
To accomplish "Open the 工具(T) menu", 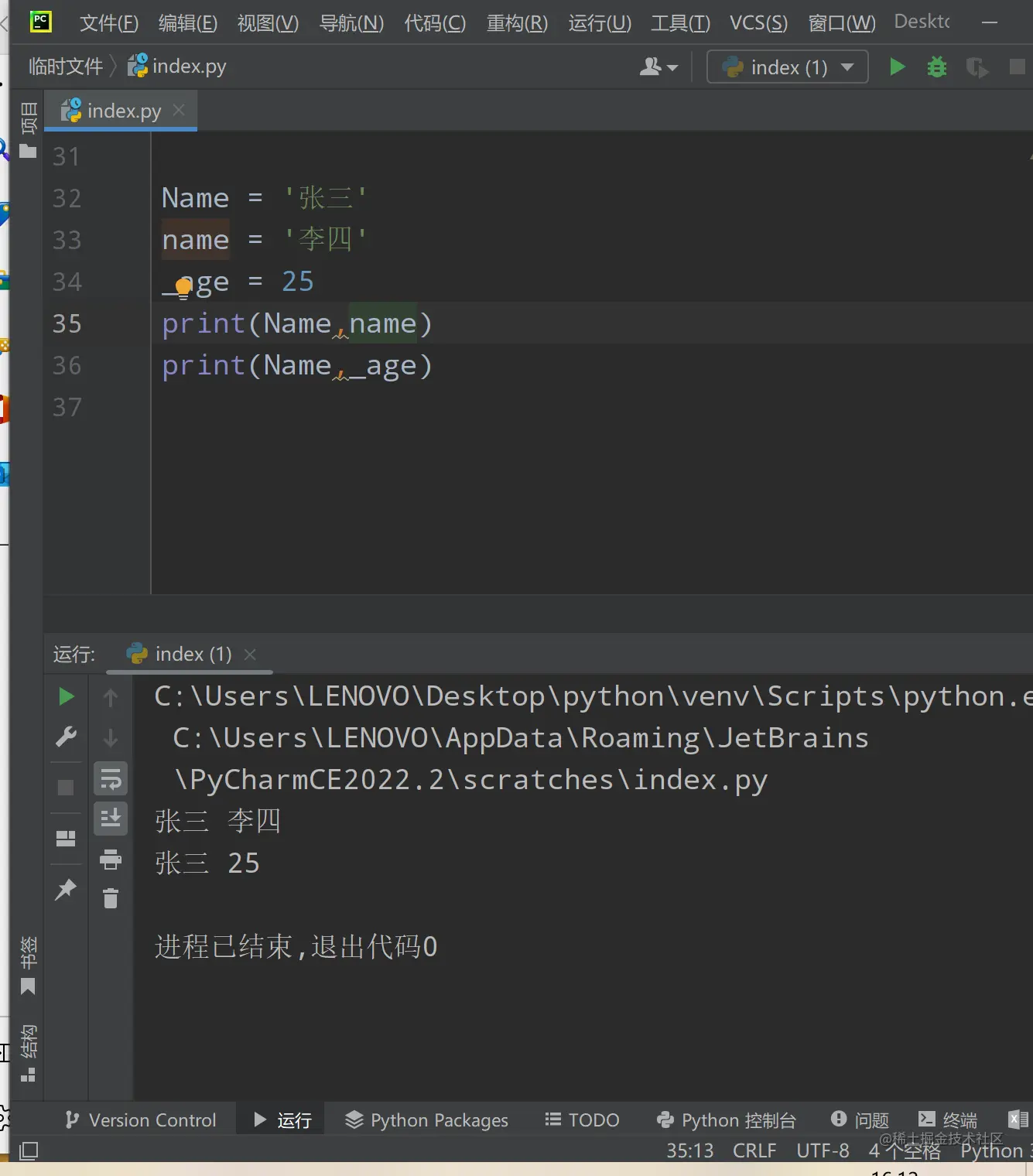I will [x=680, y=22].
